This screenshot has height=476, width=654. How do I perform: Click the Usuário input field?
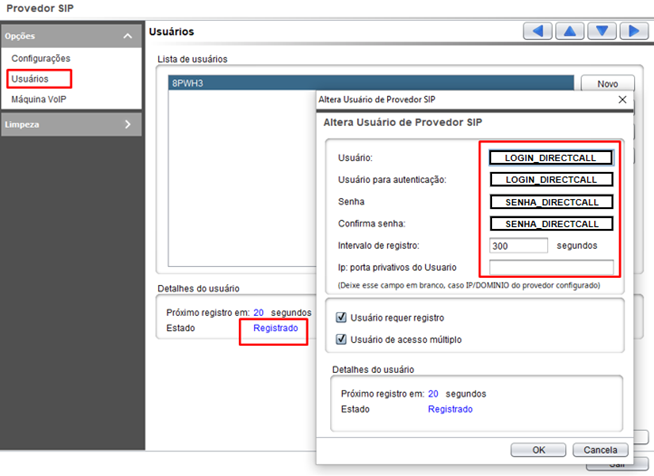(551, 158)
